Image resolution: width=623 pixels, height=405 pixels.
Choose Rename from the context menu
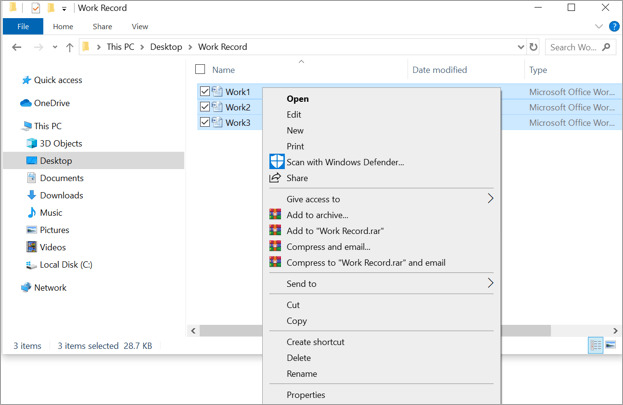point(301,374)
